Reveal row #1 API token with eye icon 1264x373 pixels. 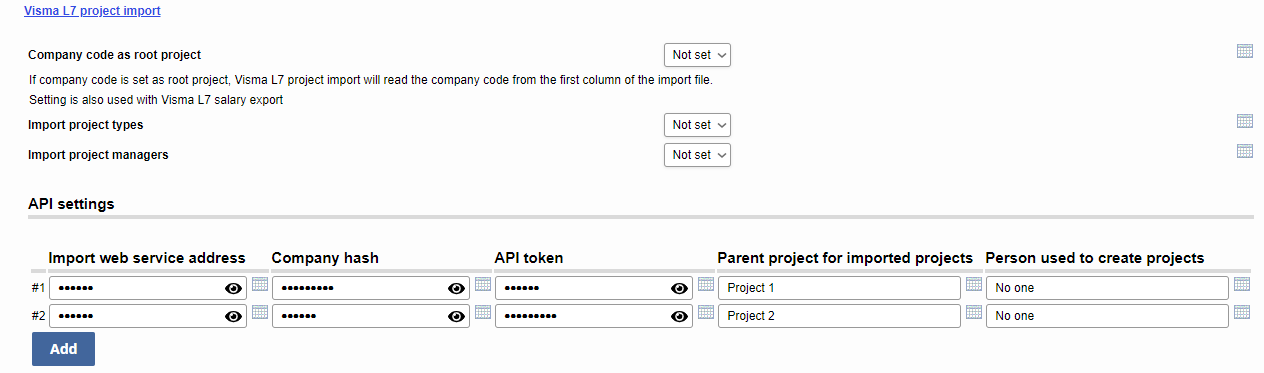680,288
